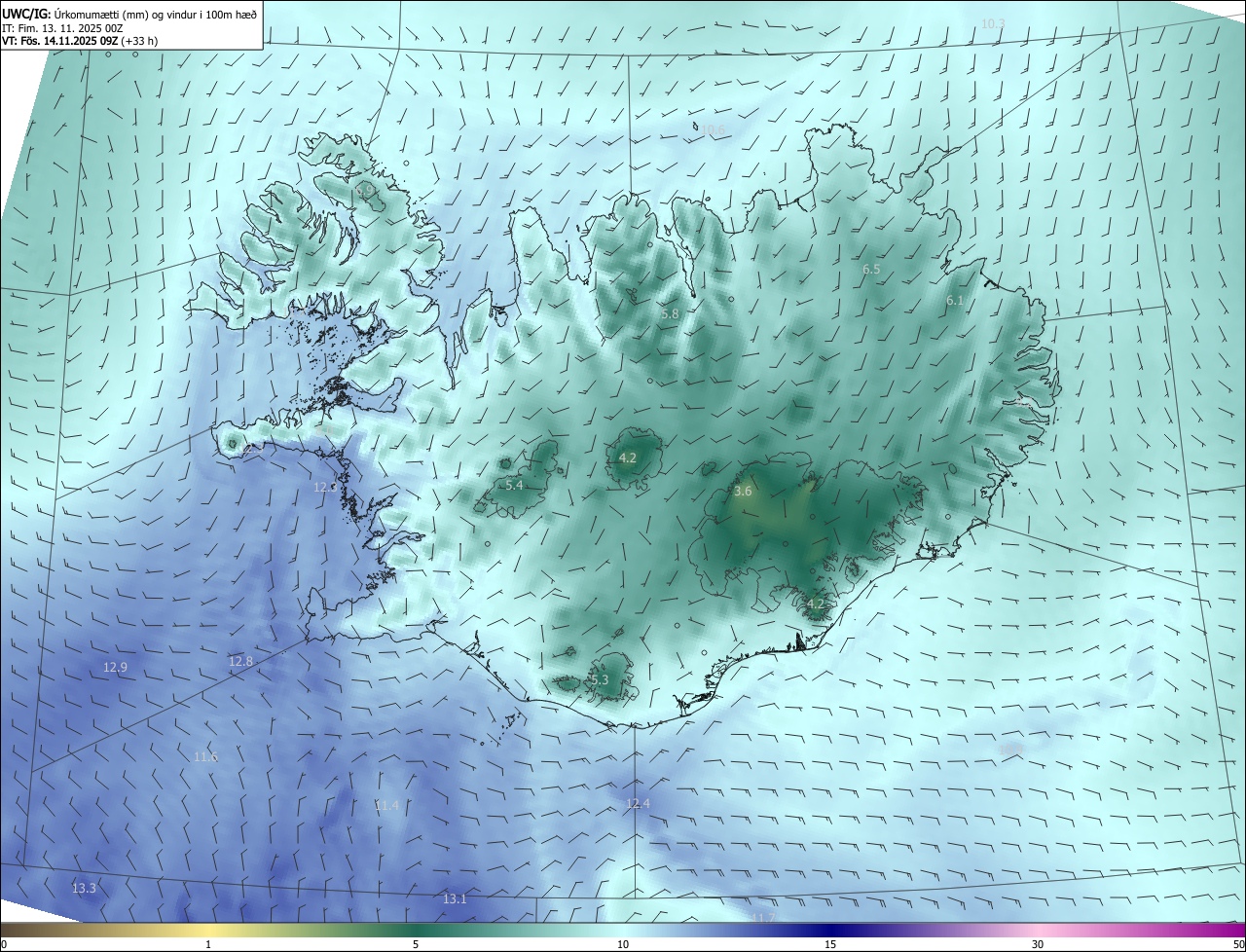Click the 10.3 value label
Image resolution: width=1246 pixels, height=952 pixels.
click(x=993, y=23)
